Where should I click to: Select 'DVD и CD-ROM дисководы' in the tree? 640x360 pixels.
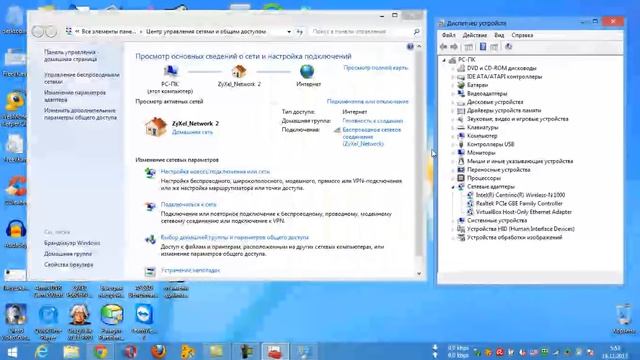click(502, 68)
